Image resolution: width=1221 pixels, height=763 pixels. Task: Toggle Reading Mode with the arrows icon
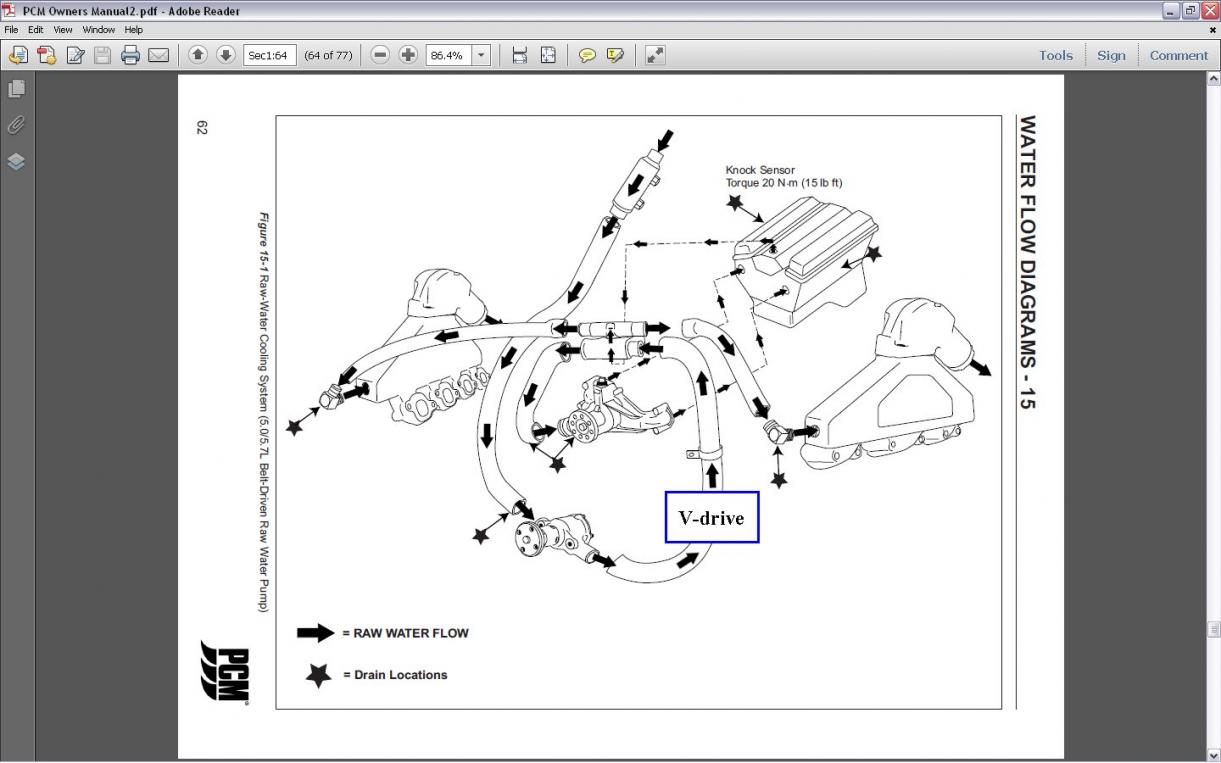pos(654,55)
